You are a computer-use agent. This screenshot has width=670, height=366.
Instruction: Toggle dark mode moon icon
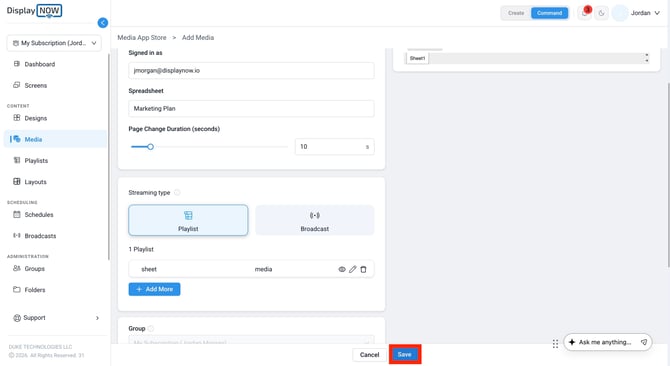click(x=601, y=13)
